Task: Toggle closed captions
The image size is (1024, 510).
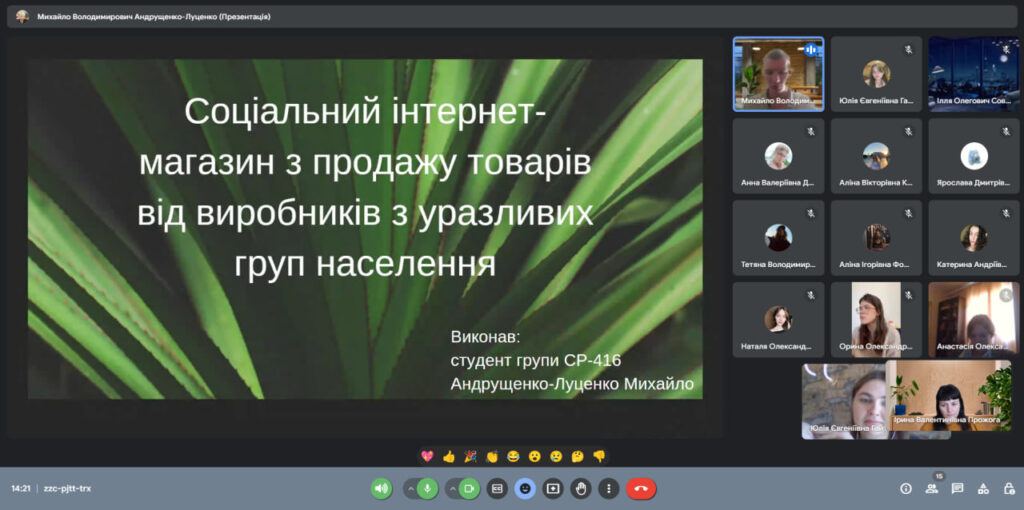Action: [x=497, y=489]
